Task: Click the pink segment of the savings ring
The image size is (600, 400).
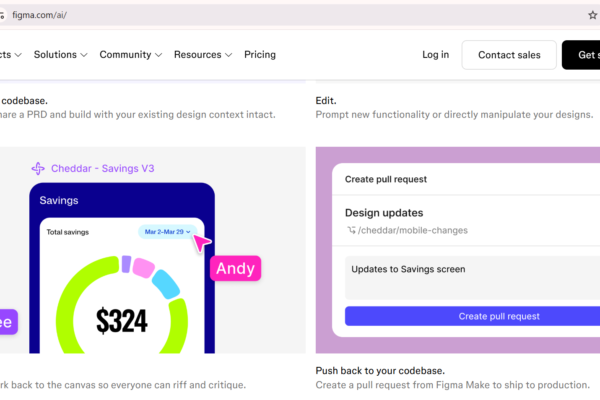Action: click(x=143, y=268)
